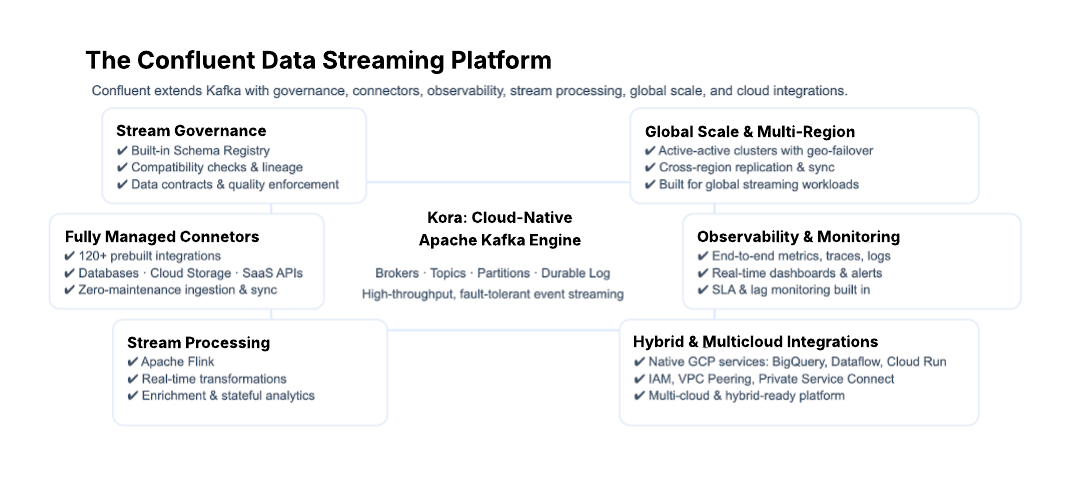Click checkmark beside 'End-to-end metrics, traces, logs'
The height and width of the screenshot is (480, 1080).
(x=703, y=256)
